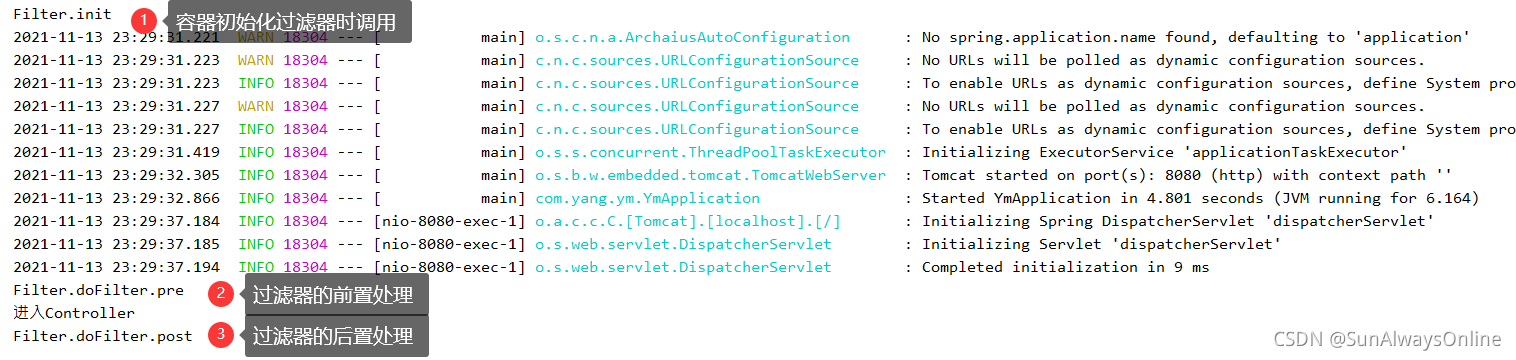Viewport: 1516px width, 360px height.
Task: Click the 'Completed initialization in 9 ms' message
Action: 1066,267
